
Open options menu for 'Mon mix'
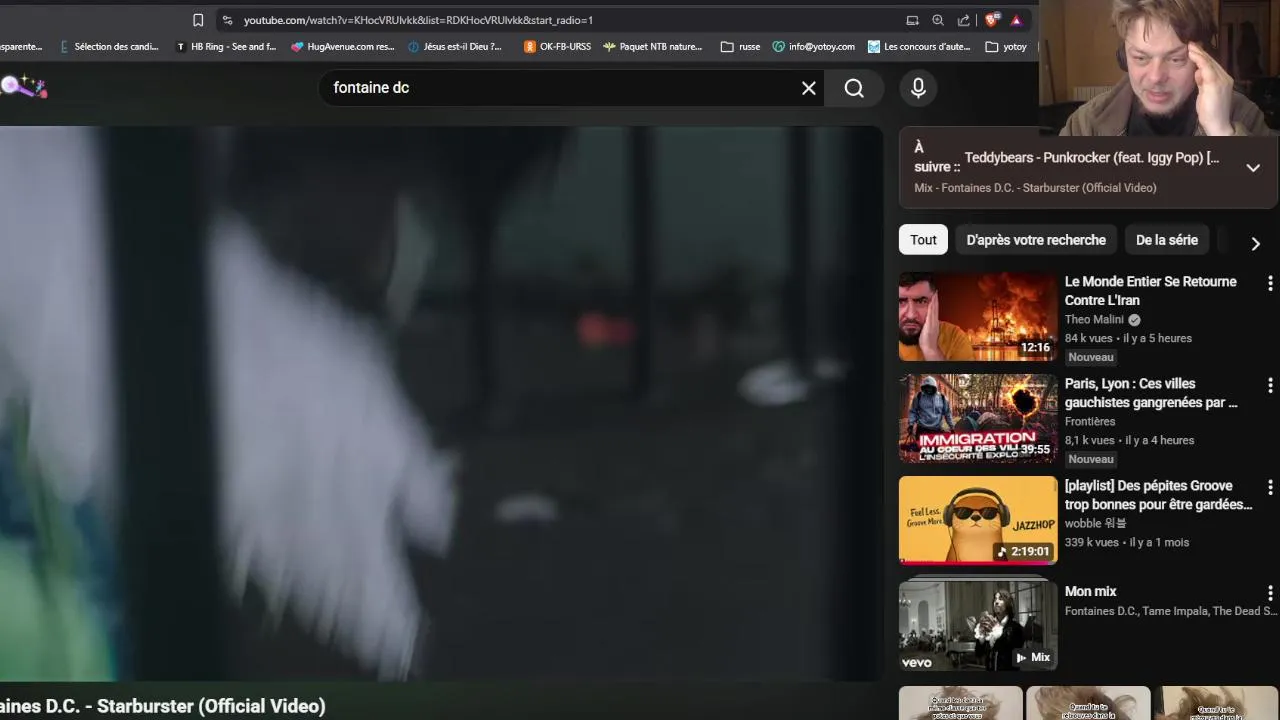(1270, 594)
